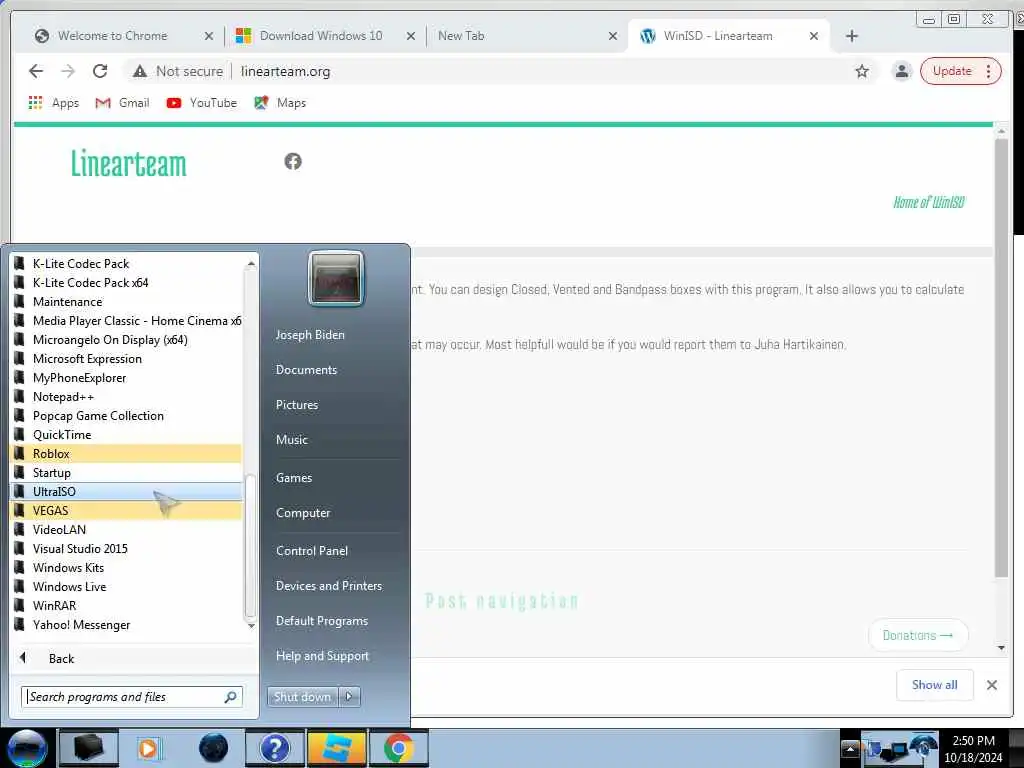Click the Linearteam site logo
Viewport: 1024px width, 768px height.
pos(129,163)
